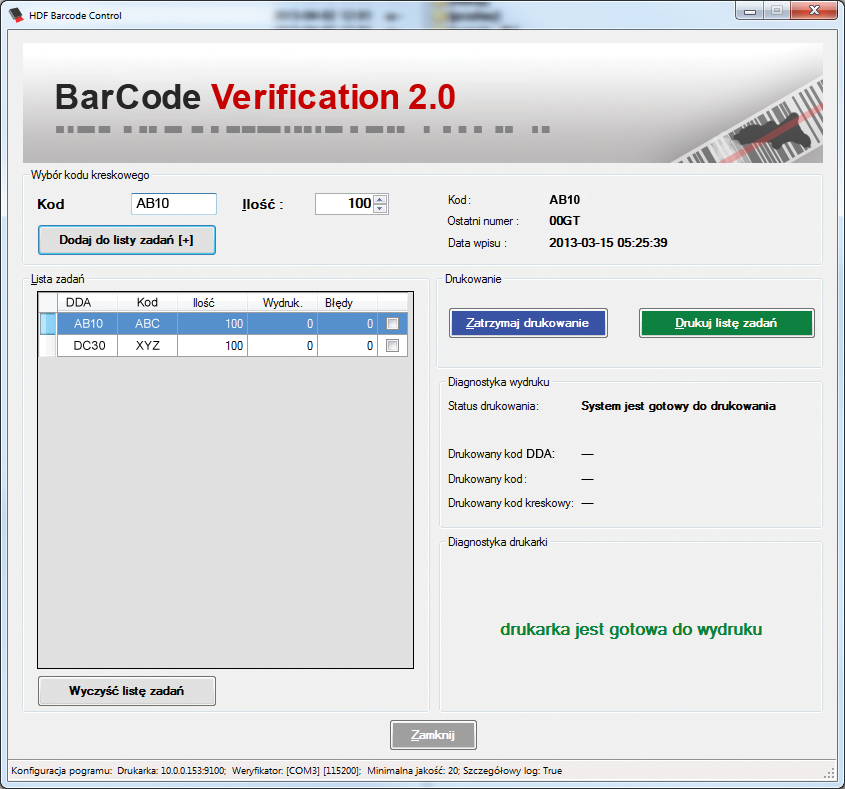845x789 pixels.
Task: Click inside the Kod input field
Action: pyautogui.click(x=172, y=203)
